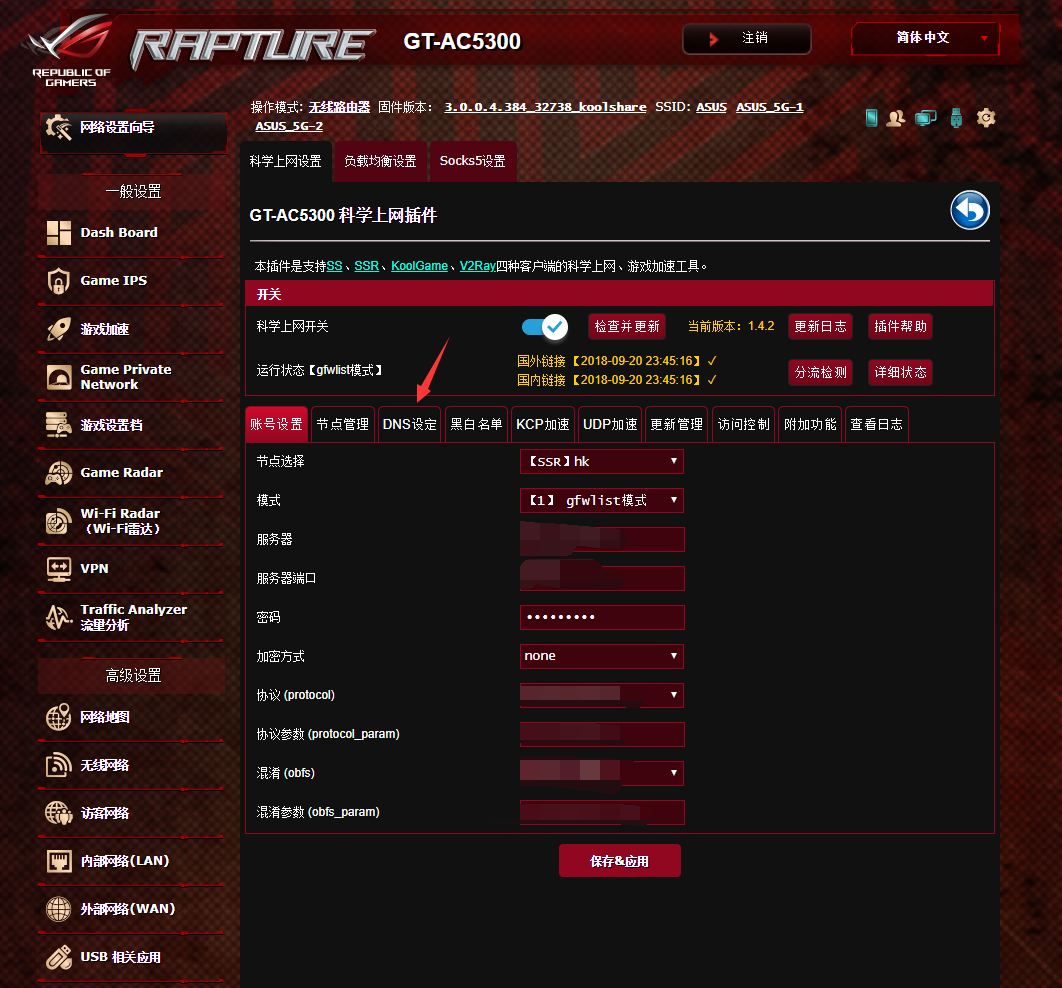
Task: Click the ROG Republic of Gamers logo
Action: click(70, 49)
